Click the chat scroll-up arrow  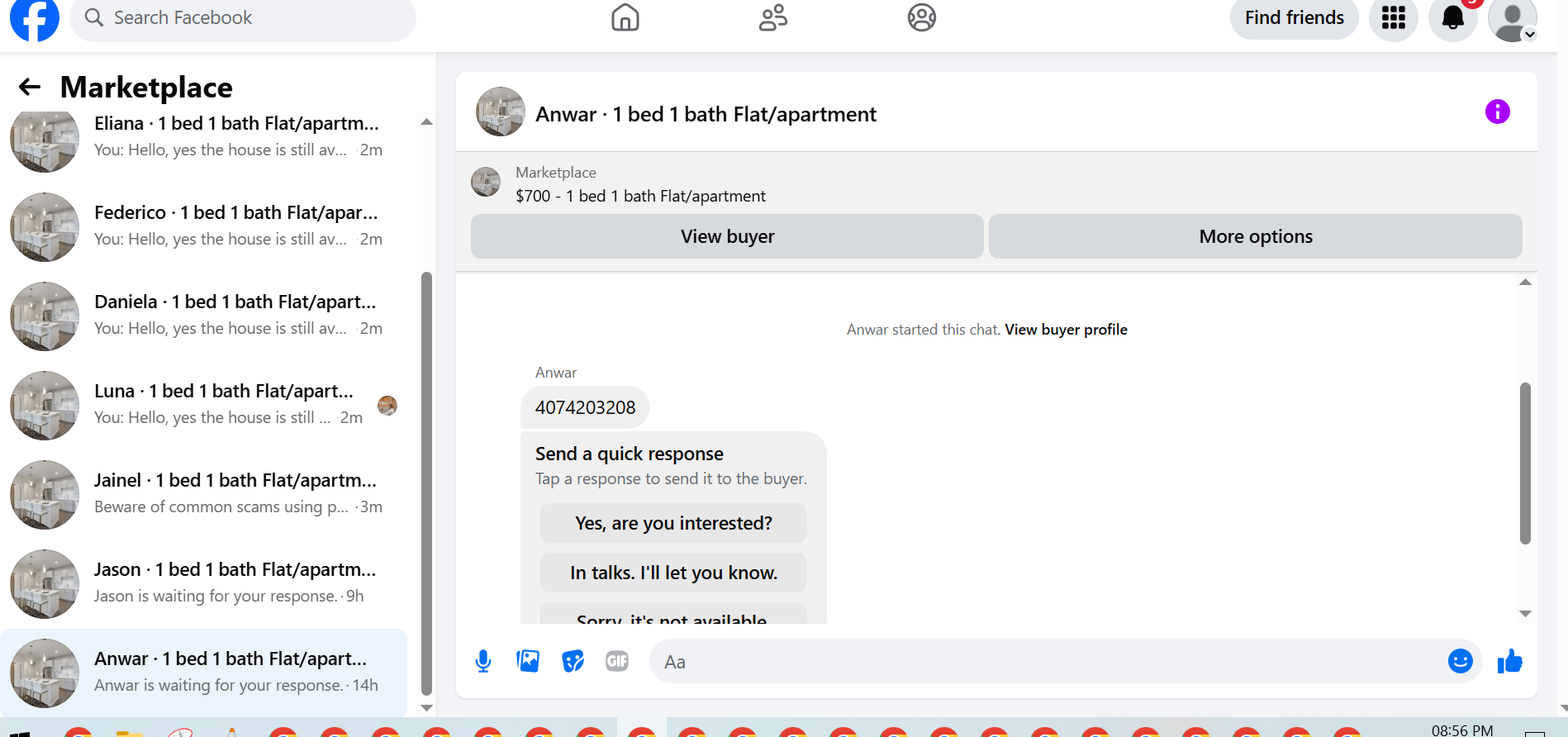pyautogui.click(x=1525, y=283)
